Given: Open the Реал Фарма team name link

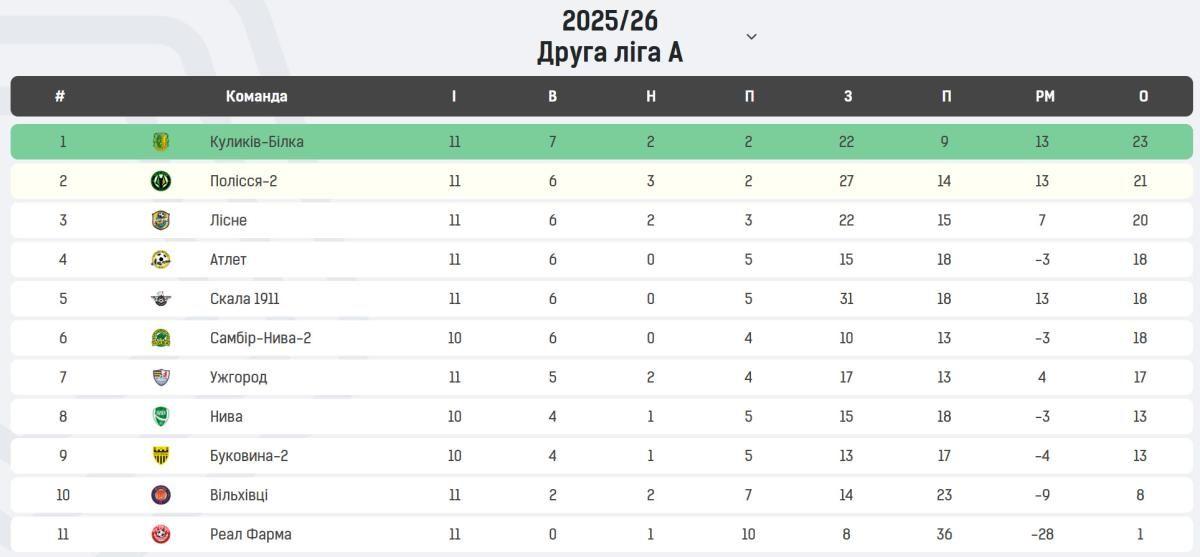Looking at the screenshot, I should click(250, 534).
